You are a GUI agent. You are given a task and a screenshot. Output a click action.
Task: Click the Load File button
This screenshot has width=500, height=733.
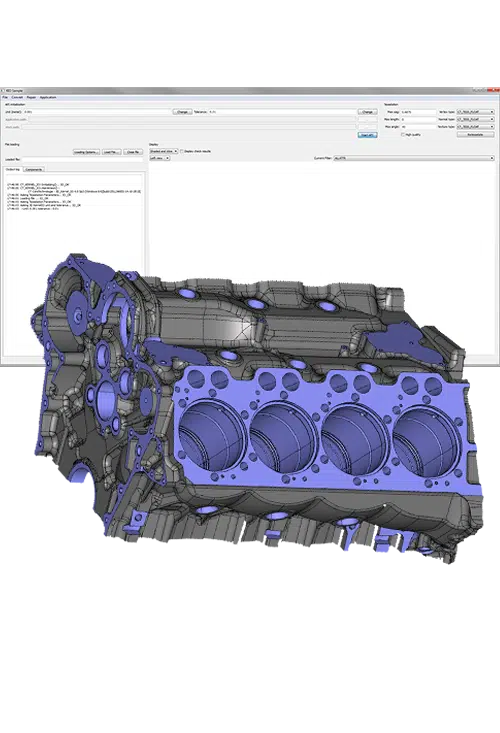[x=111, y=152]
